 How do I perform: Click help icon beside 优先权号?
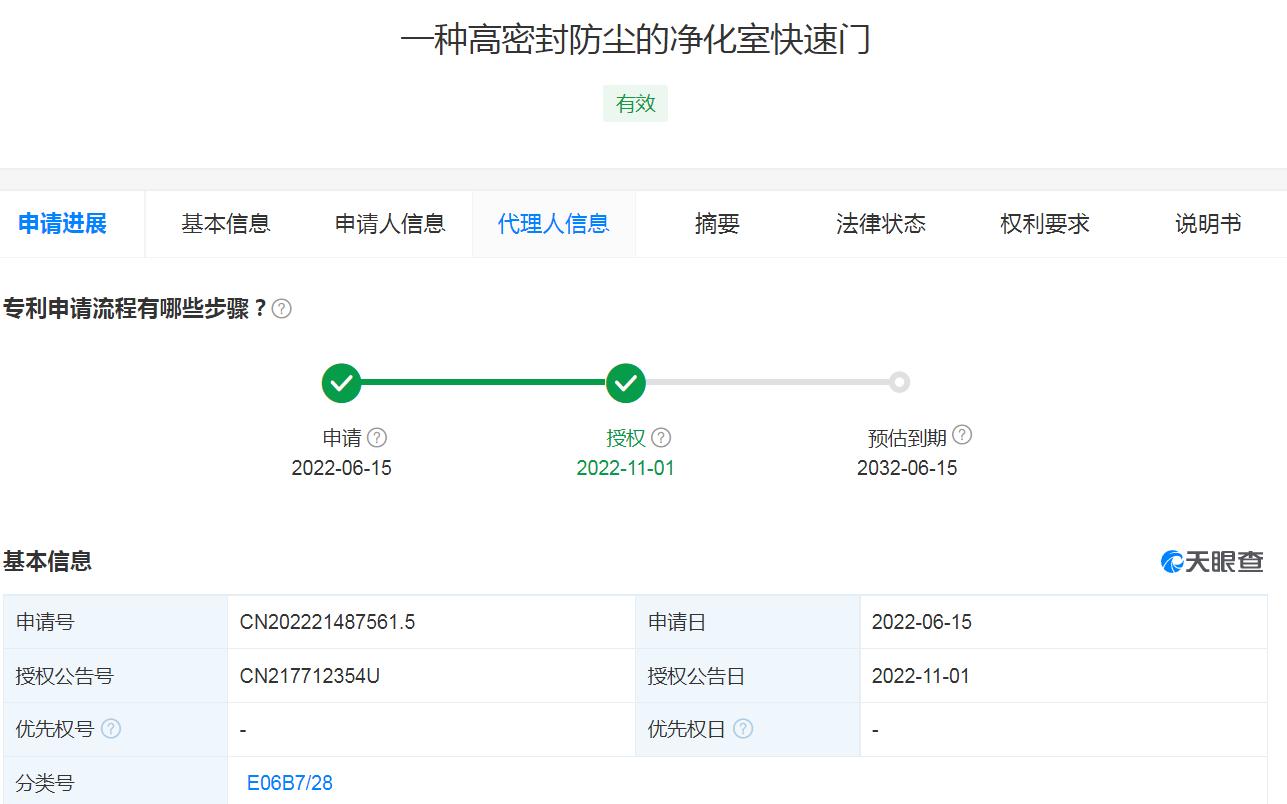[x=111, y=729]
